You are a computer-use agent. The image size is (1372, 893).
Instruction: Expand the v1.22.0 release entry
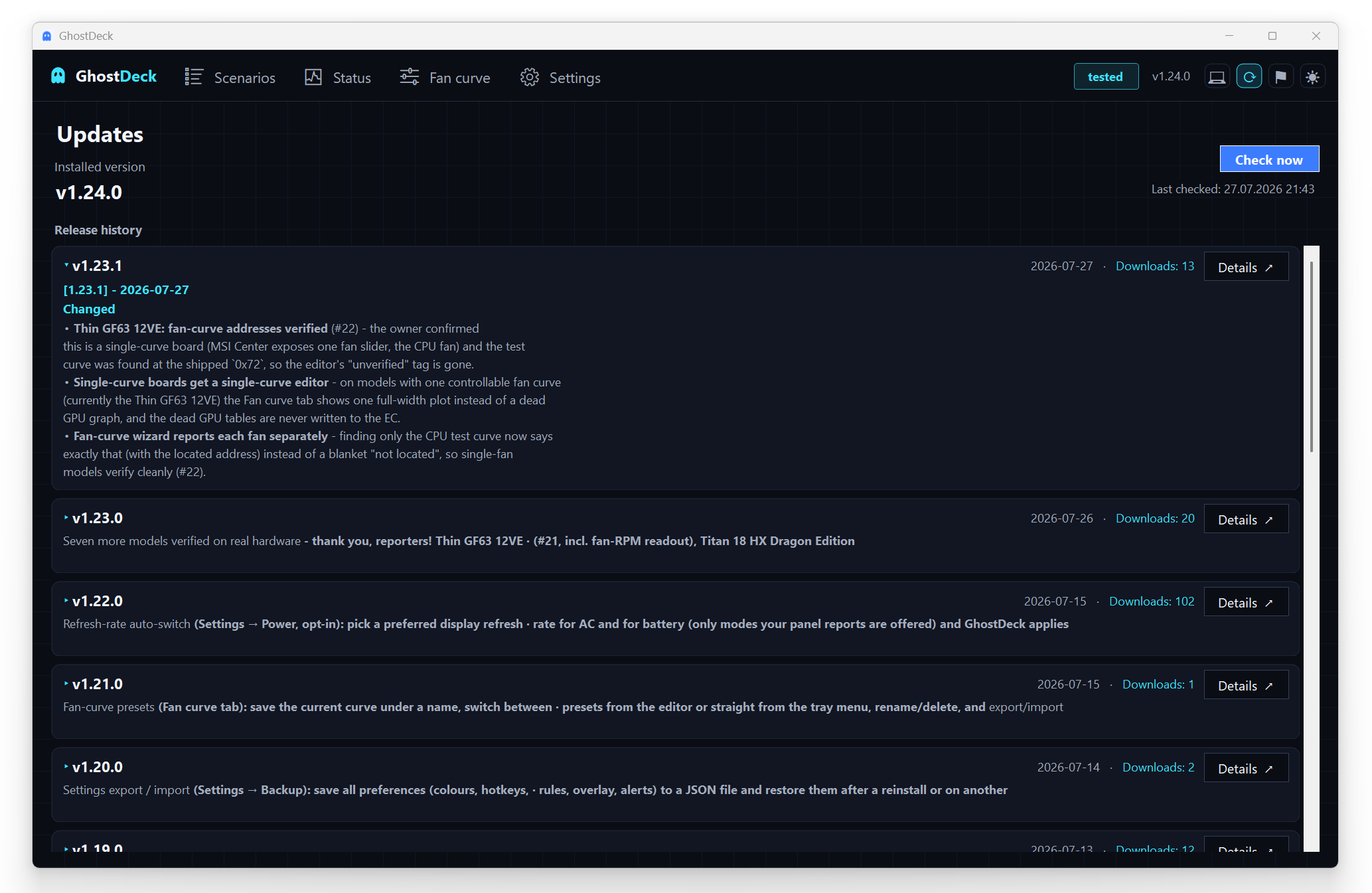[x=66, y=601]
